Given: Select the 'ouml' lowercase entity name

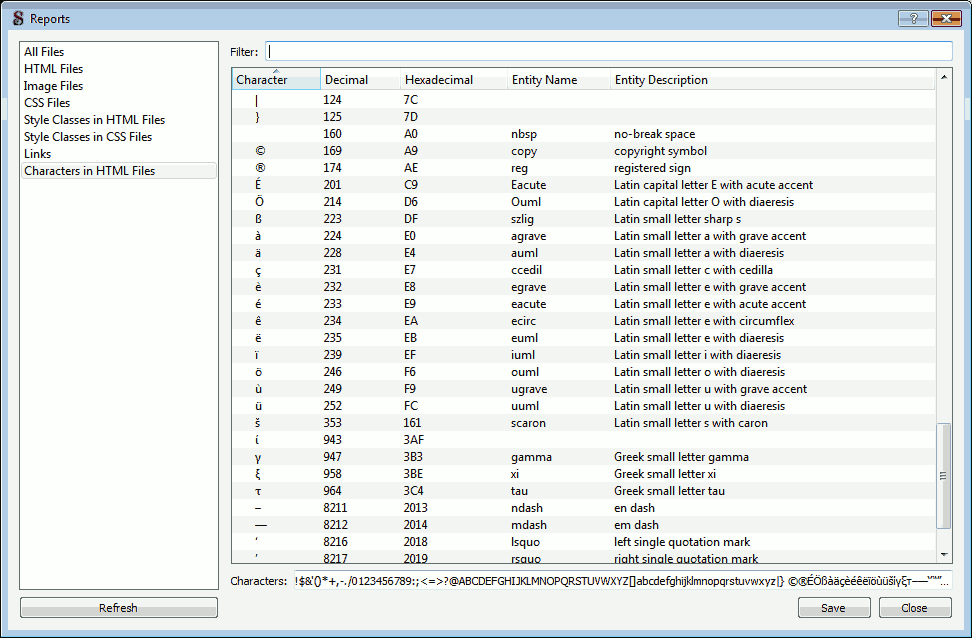Looking at the screenshot, I should coord(525,372).
